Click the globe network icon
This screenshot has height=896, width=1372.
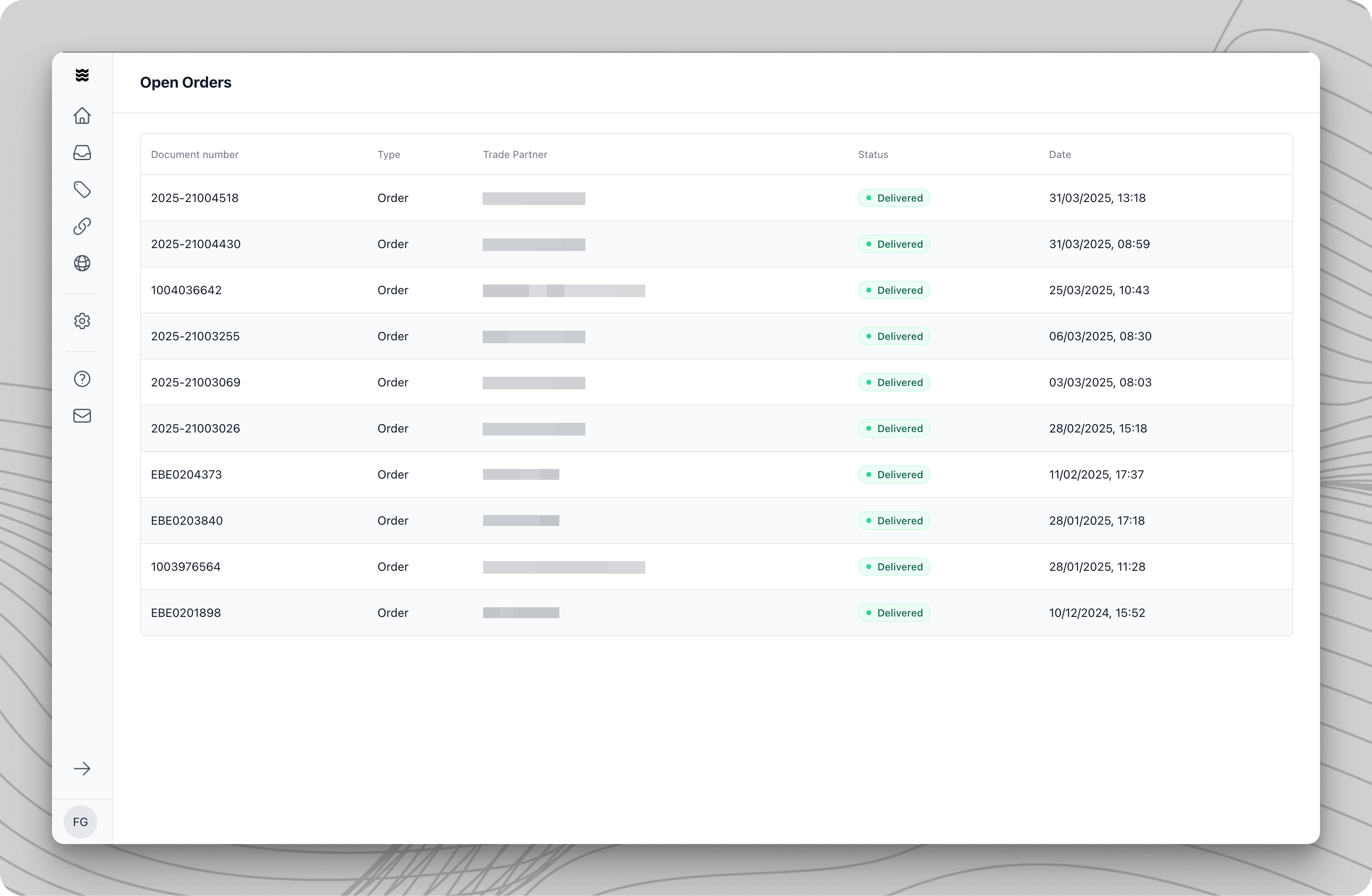82,263
